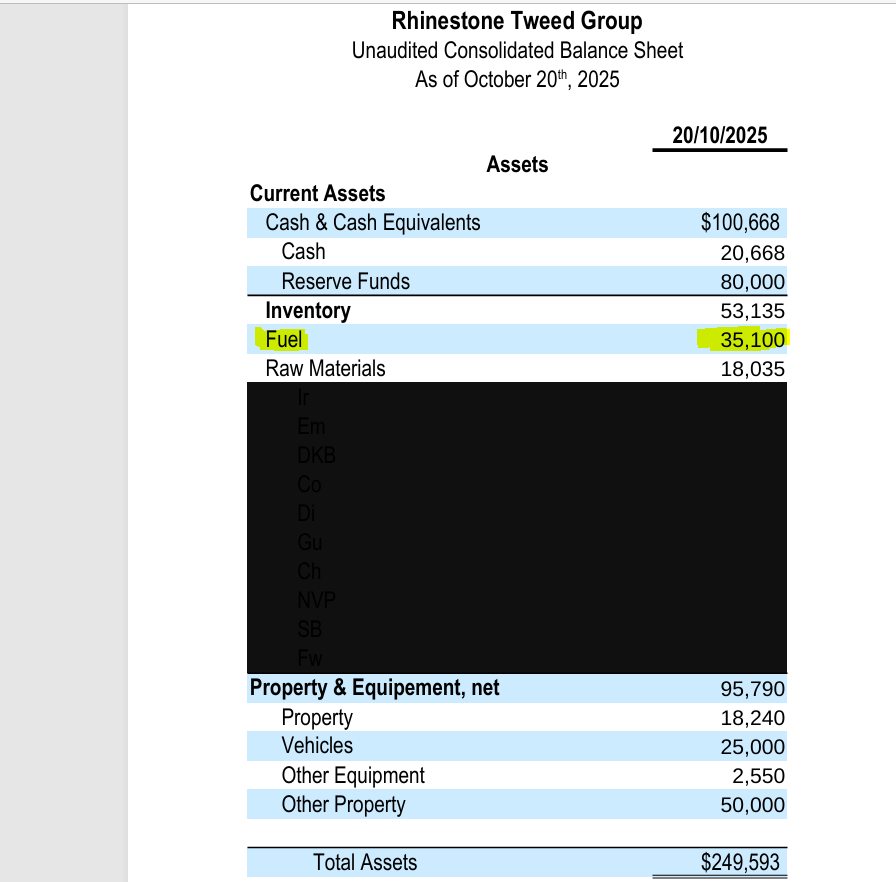Select the Cash & Cash Equivalents row label
Viewport: 896px width, 882px height.
click(x=372, y=223)
